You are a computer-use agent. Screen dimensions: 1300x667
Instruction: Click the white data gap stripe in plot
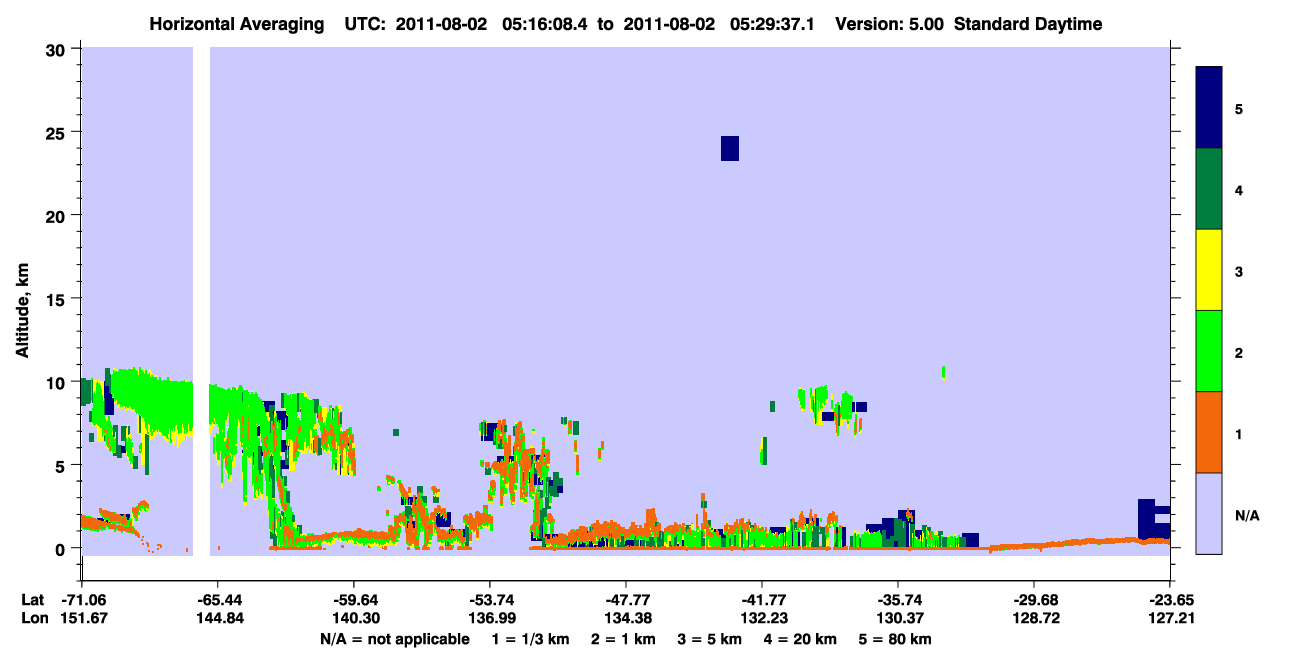coord(202,300)
